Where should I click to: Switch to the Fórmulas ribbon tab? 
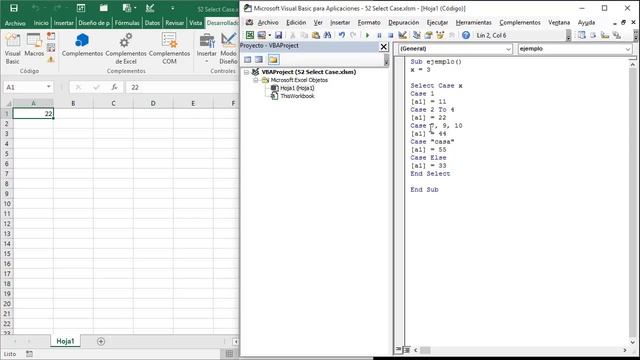(127, 23)
